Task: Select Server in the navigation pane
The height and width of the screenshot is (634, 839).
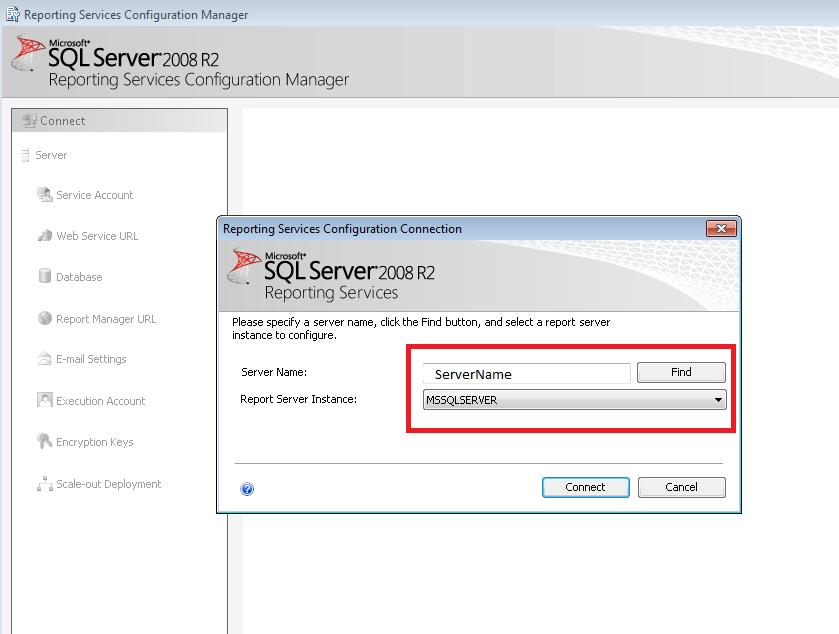Action: tap(51, 155)
